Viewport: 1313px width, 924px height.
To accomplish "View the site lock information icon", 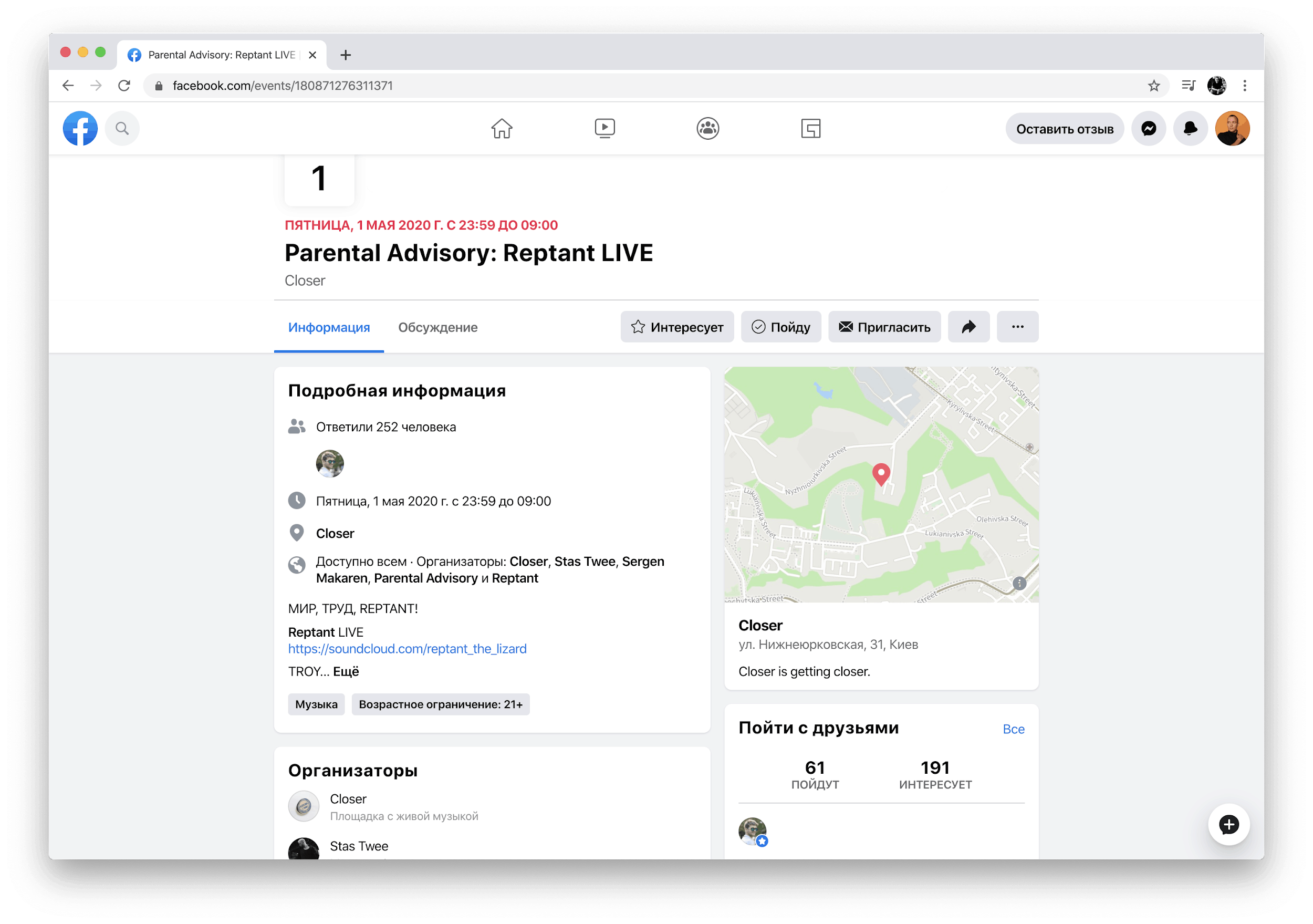I will coord(159,86).
